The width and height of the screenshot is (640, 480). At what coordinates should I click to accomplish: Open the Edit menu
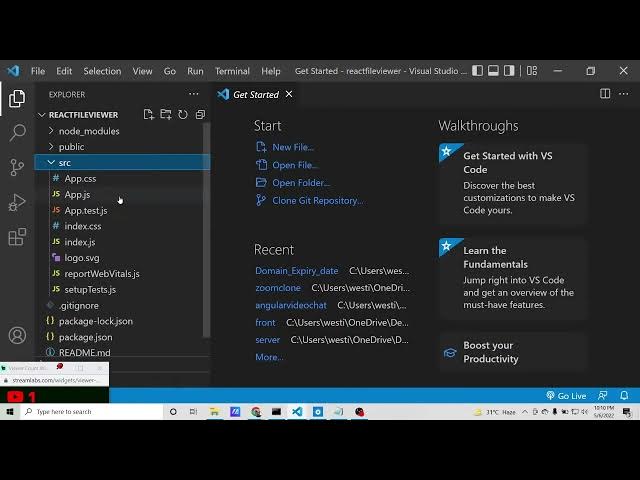click(x=64, y=71)
